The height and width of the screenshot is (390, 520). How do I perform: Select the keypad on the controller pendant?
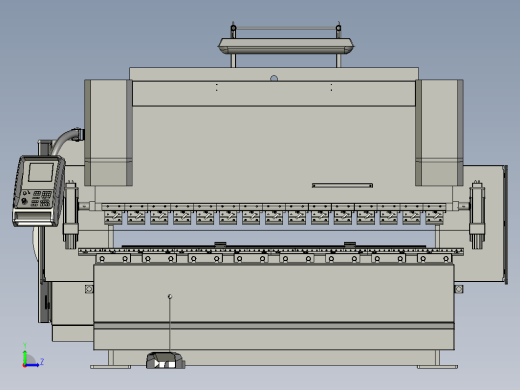pos(41,198)
